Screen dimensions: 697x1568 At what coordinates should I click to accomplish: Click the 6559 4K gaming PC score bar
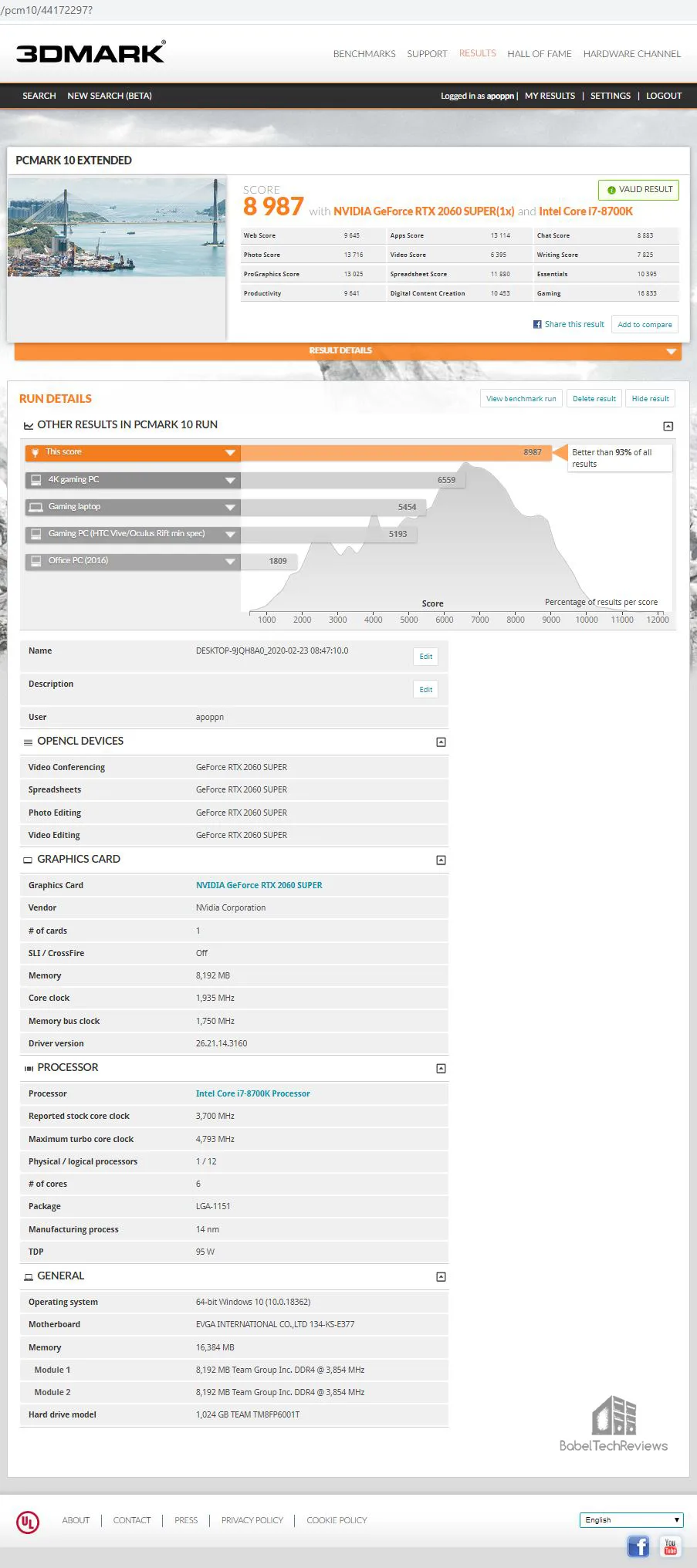click(x=354, y=480)
